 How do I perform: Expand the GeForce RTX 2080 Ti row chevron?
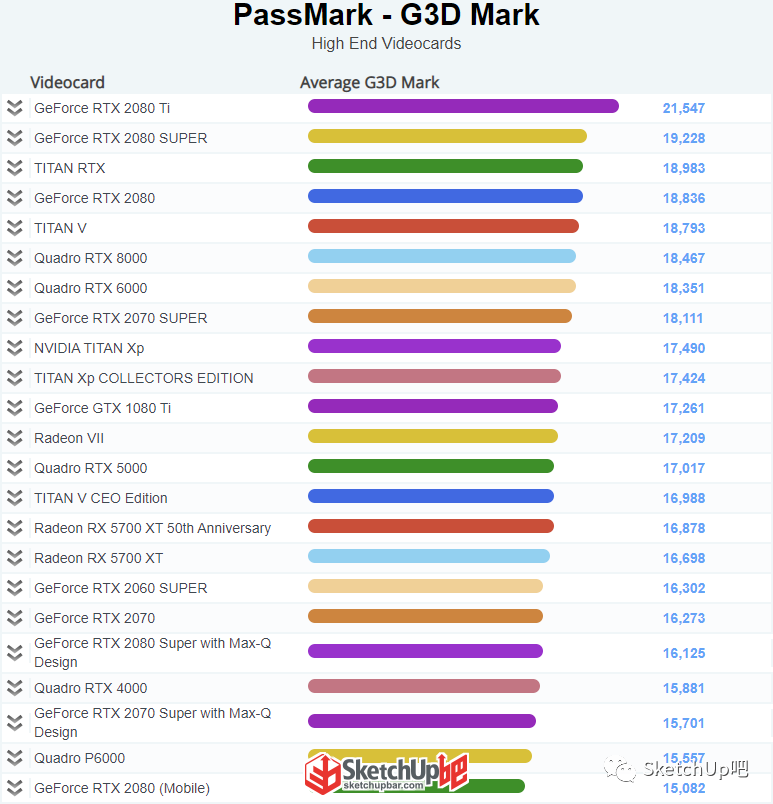point(15,108)
